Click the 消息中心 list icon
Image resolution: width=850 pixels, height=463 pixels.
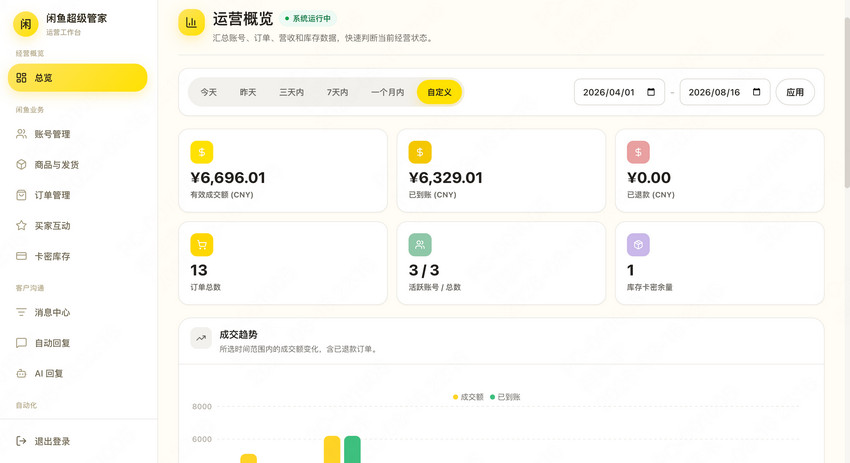click(21, 312)
